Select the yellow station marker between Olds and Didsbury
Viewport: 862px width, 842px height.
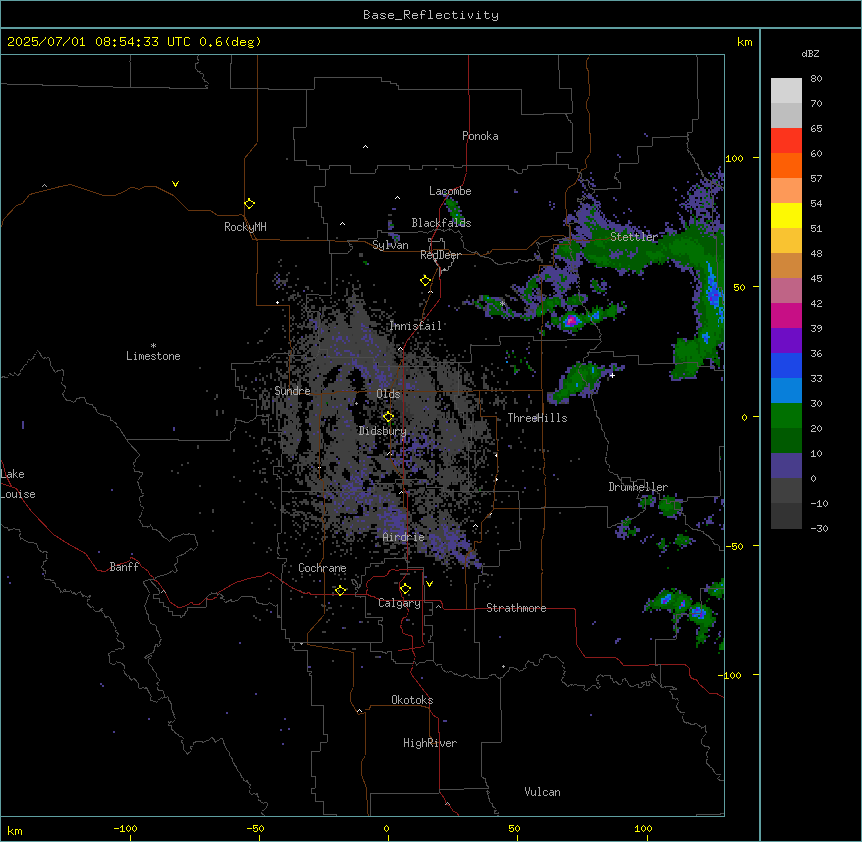pos(388,417)
